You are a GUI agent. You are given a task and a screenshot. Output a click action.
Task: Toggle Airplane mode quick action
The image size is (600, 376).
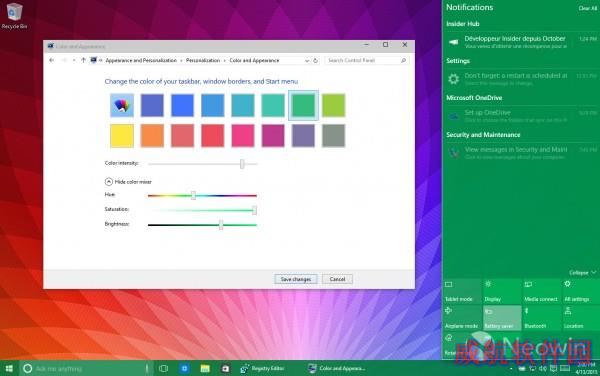tap(462, 318)
